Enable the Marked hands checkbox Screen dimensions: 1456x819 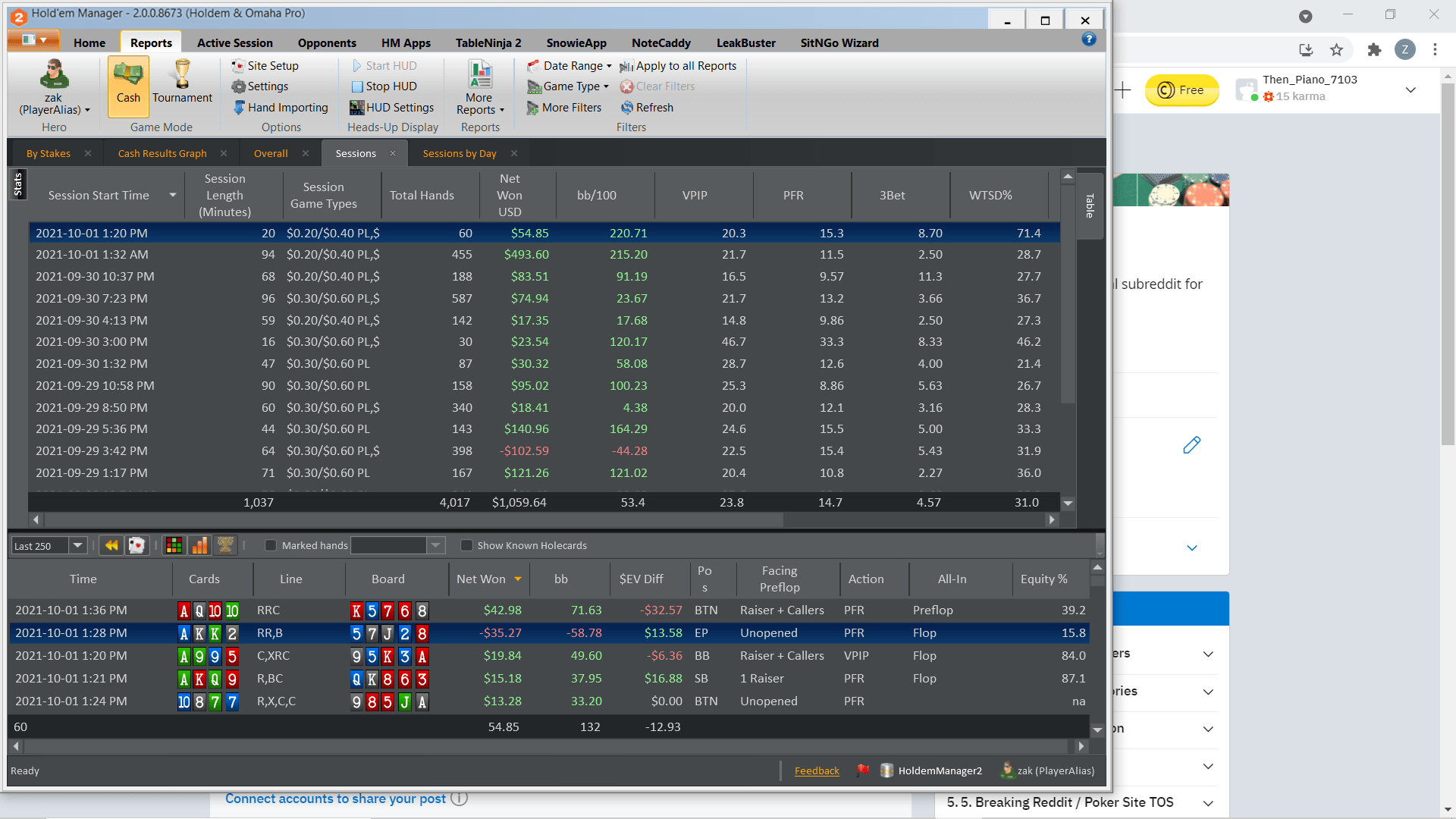(x=271, y=545)
